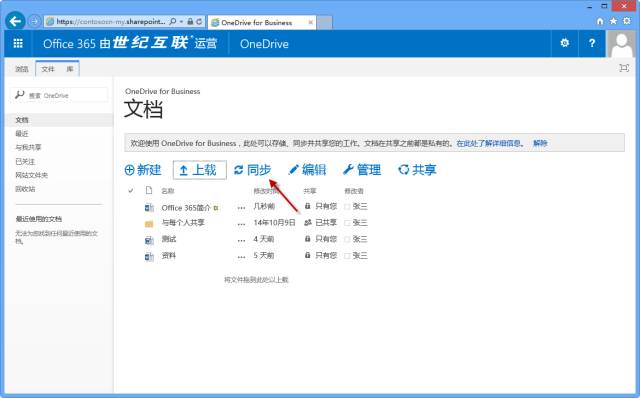The width and height of the screenshot is (640, 398).
Task: Sort by the file type column icon
Action: pos(149,190)
